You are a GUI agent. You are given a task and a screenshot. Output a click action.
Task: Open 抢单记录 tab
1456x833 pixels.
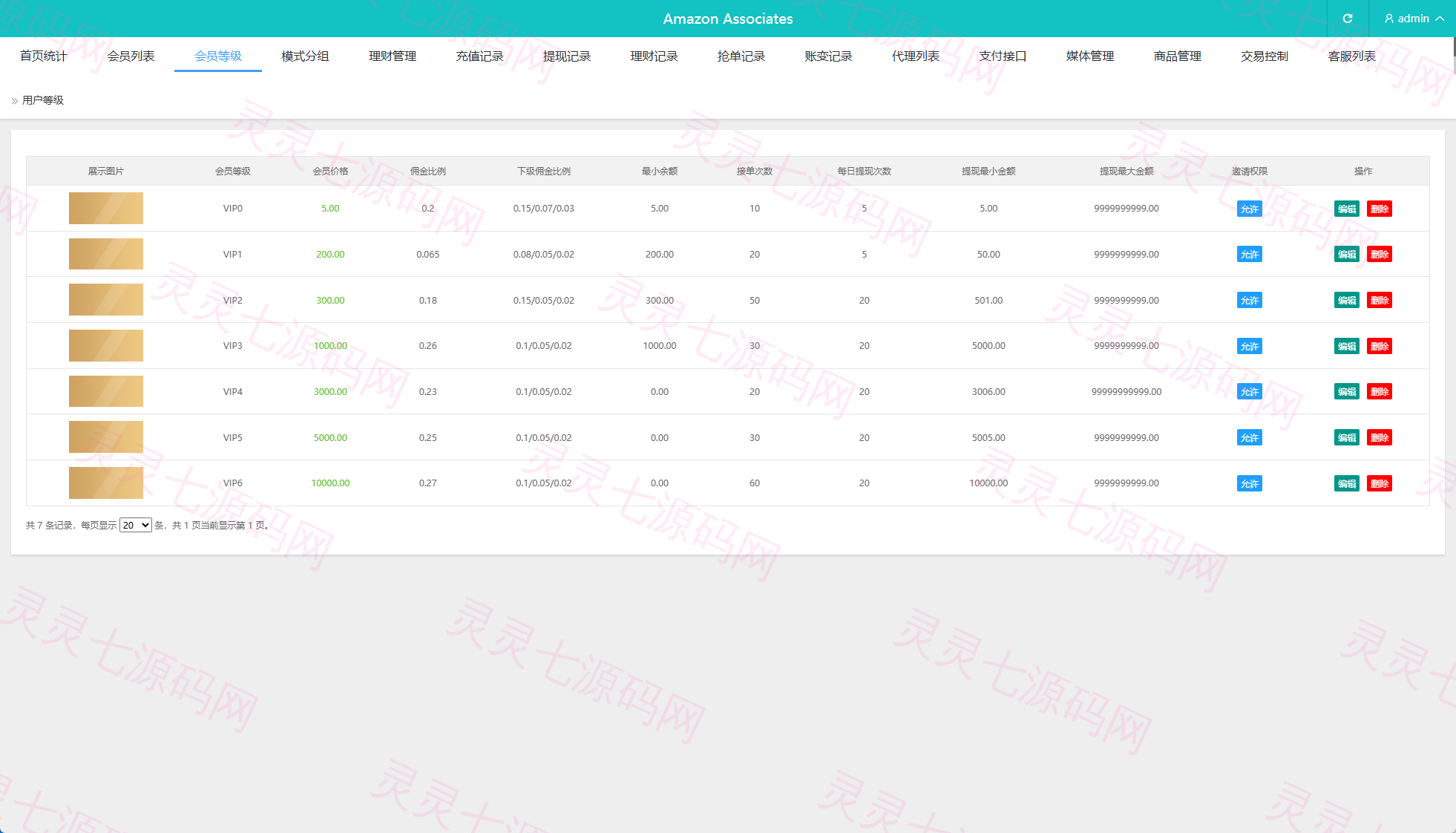click(741, 56)
